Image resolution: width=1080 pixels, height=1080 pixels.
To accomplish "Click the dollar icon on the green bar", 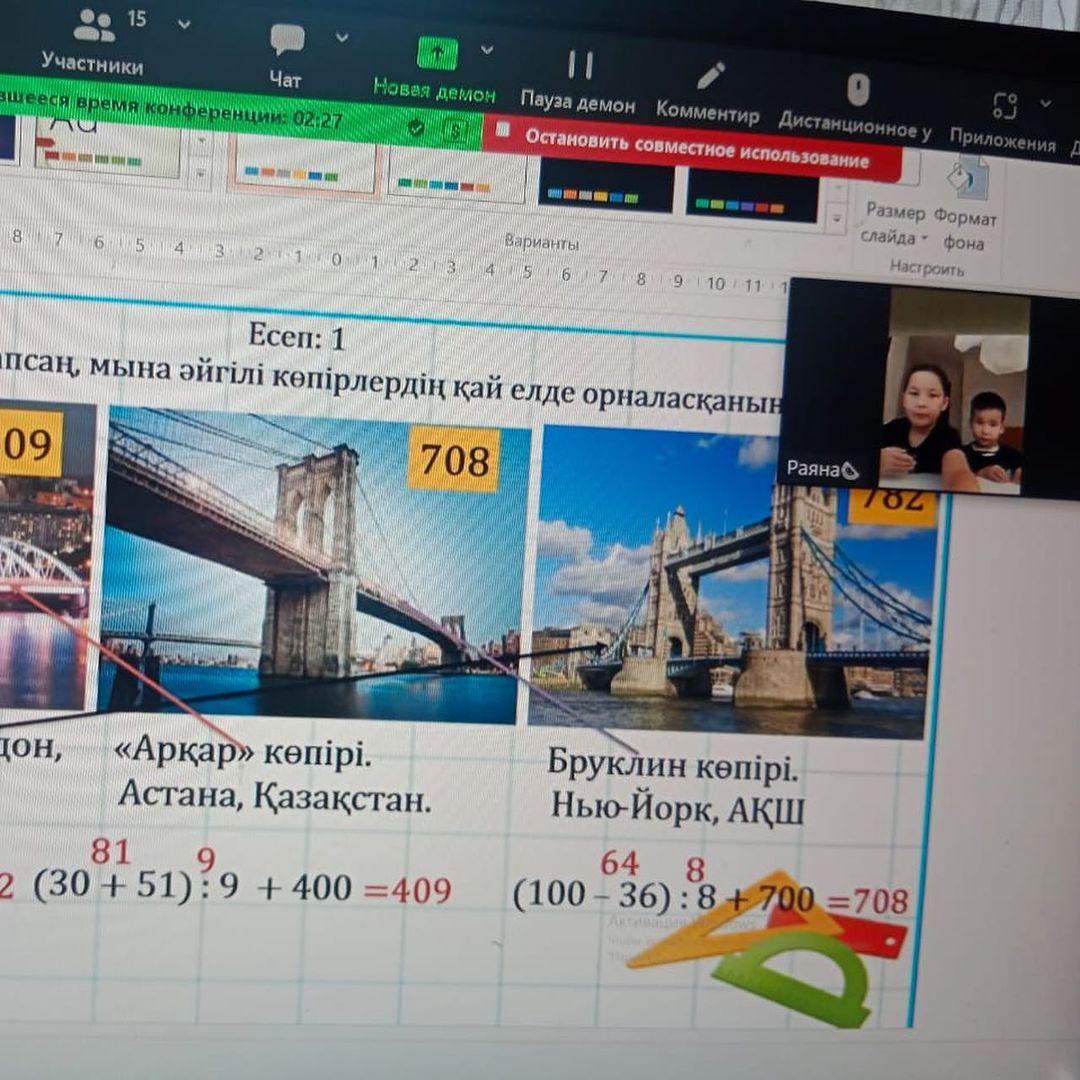I will (x=455, y=130).
